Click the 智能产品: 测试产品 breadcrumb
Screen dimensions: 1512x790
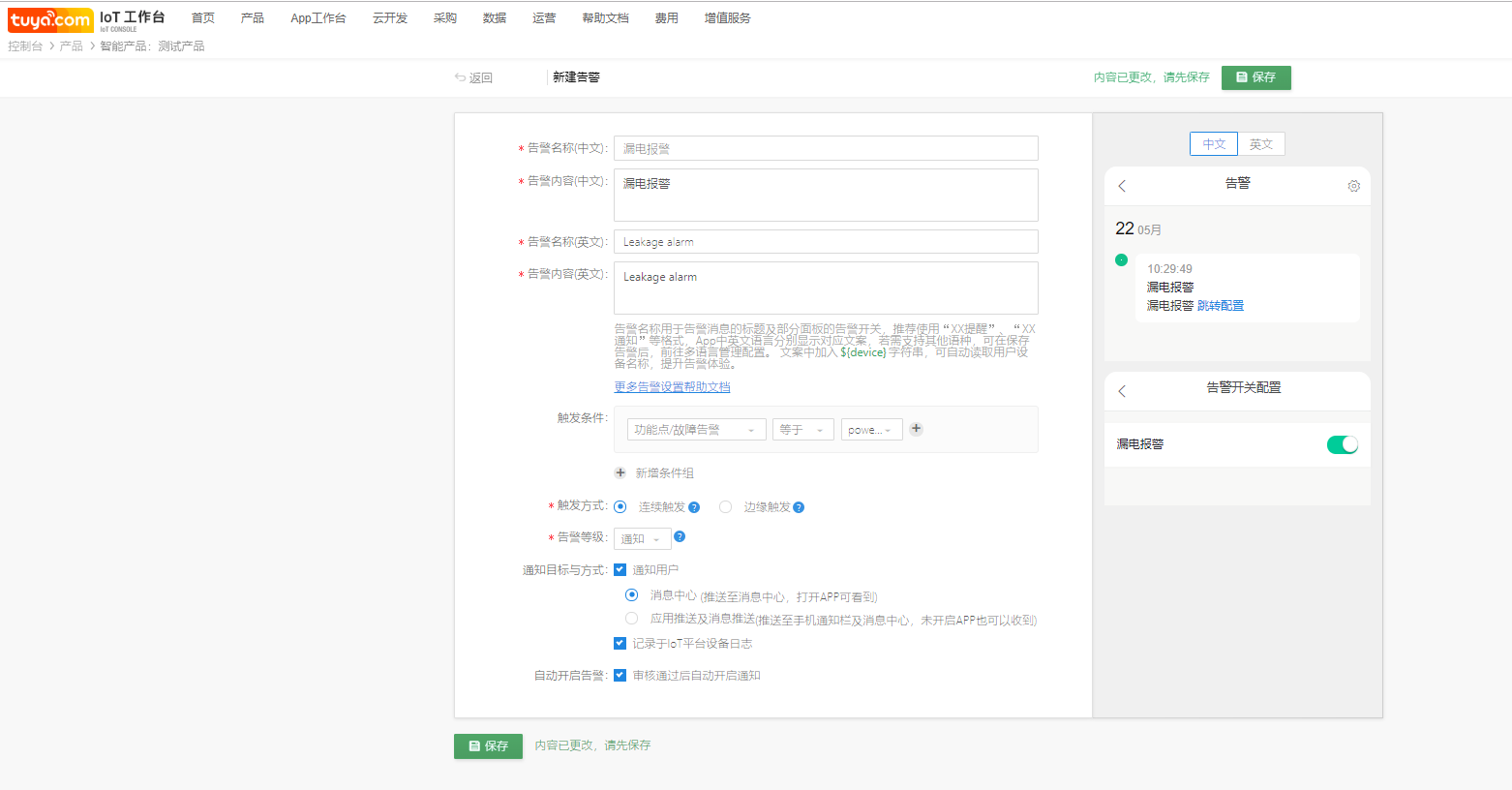click(152, 46)
